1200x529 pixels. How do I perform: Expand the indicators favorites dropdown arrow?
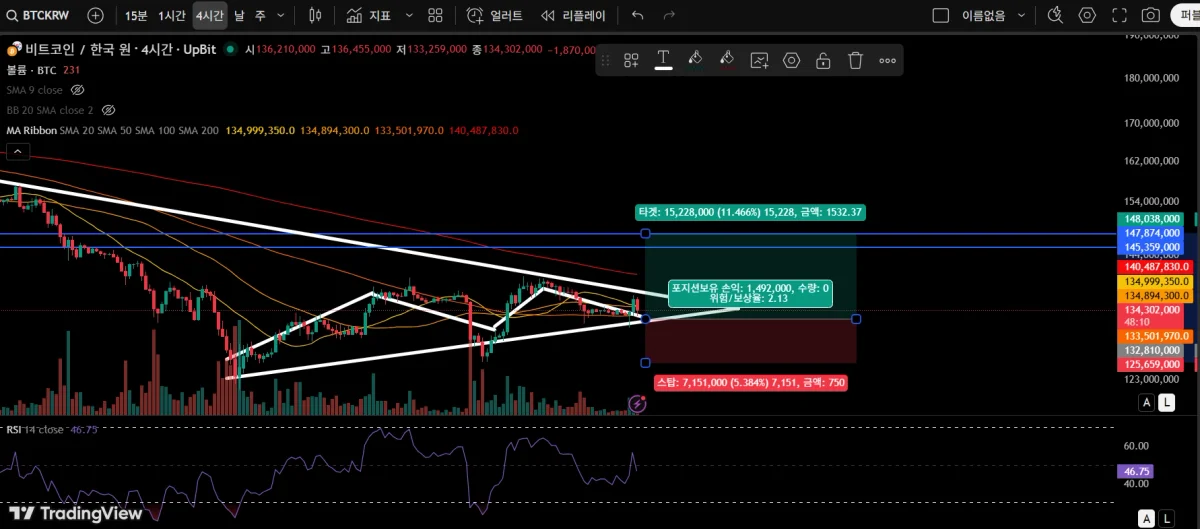point(409,15)
